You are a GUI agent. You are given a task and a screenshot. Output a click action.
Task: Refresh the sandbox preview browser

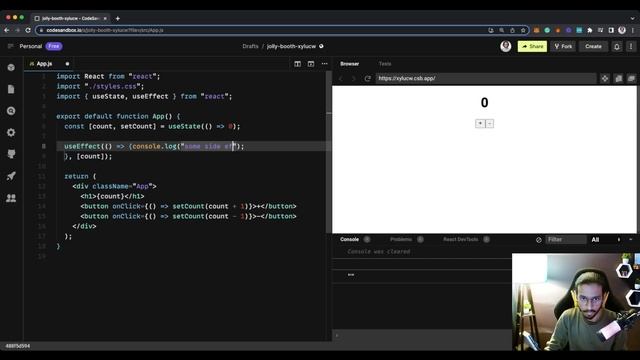click(368, 78)
